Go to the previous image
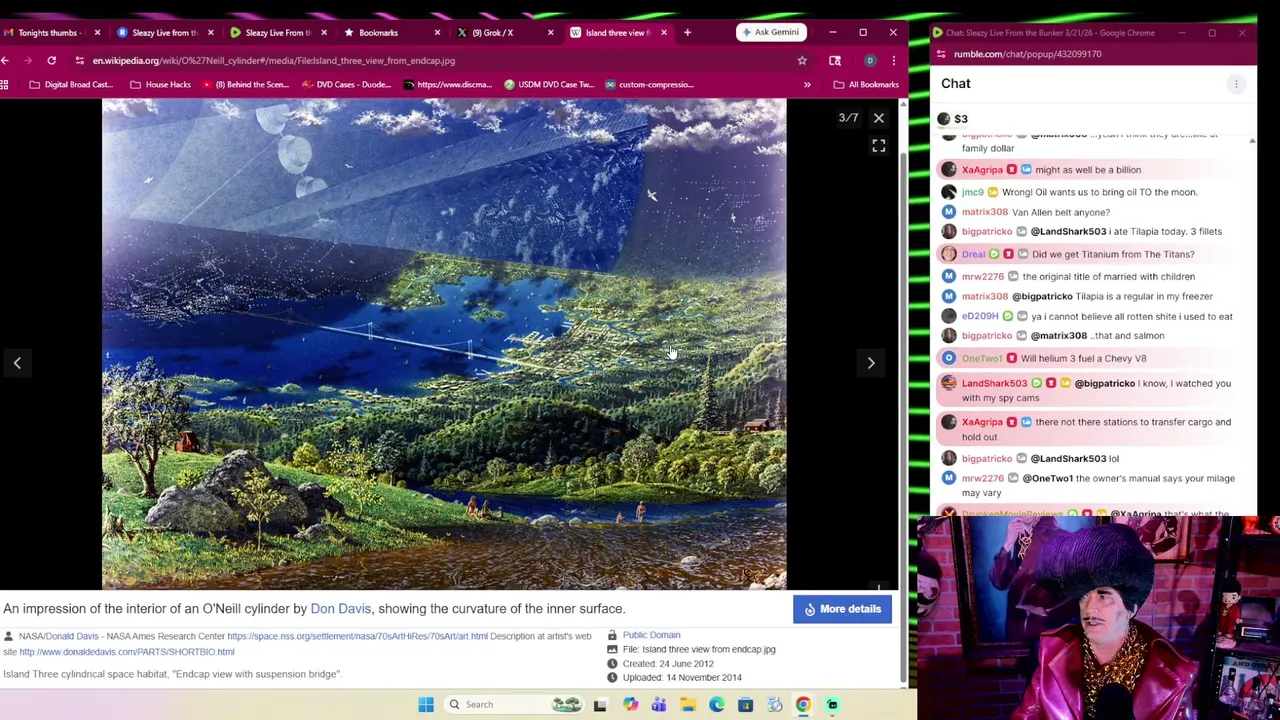Screen dimensions: 1280x720 click(17, 363)
